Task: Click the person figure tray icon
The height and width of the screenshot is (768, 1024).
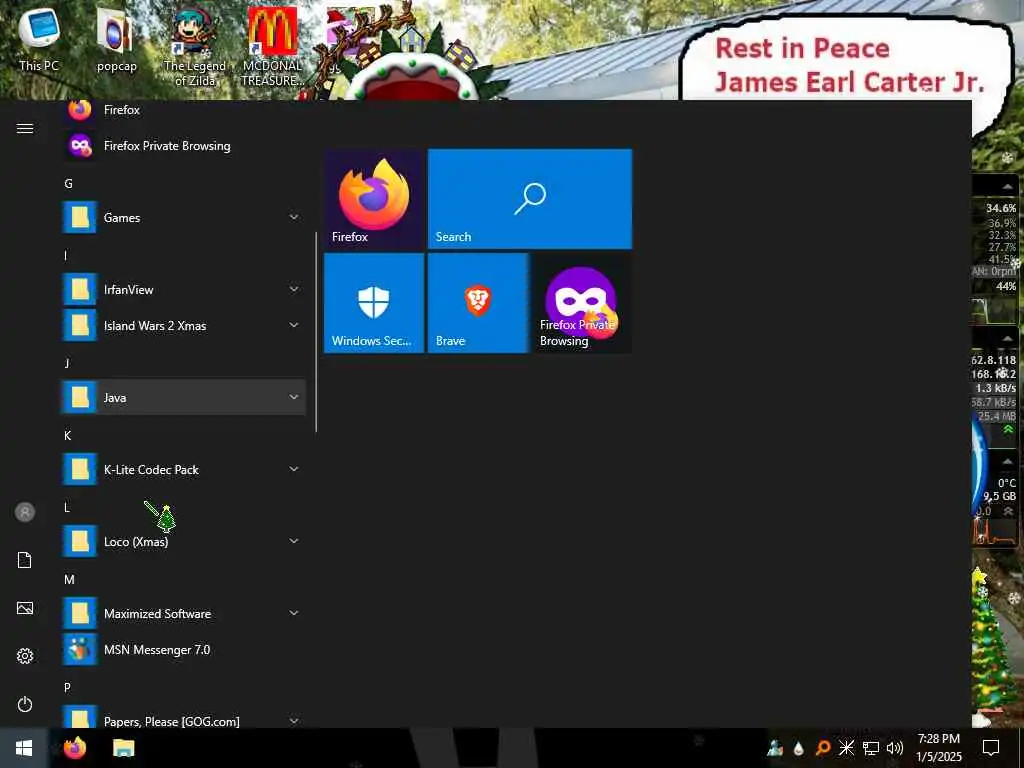Action: tap(775, 748)
